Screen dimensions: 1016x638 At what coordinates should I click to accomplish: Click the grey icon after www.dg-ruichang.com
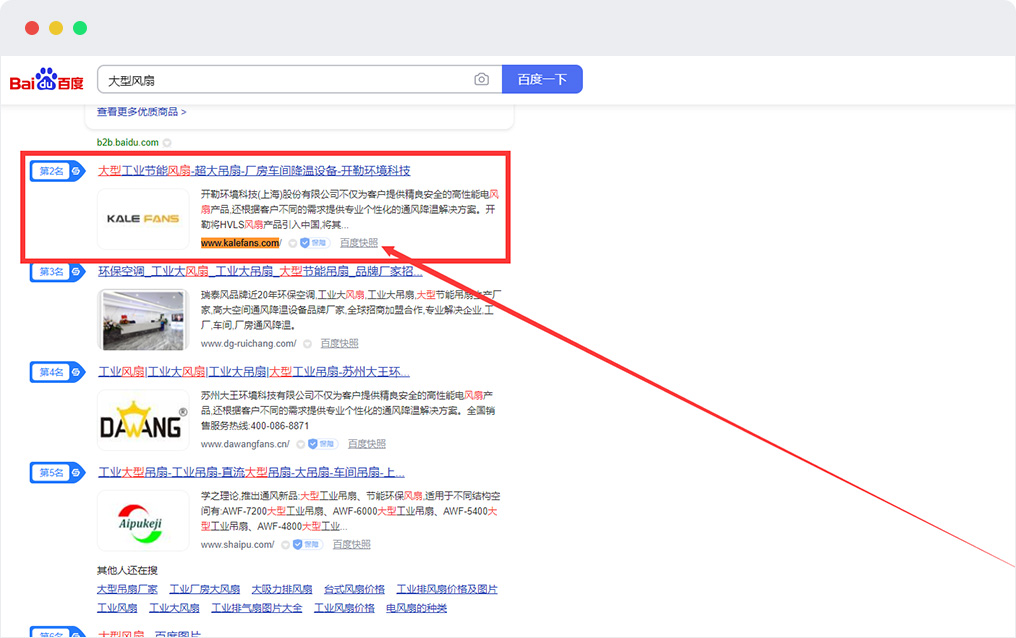tap(307, 343)
